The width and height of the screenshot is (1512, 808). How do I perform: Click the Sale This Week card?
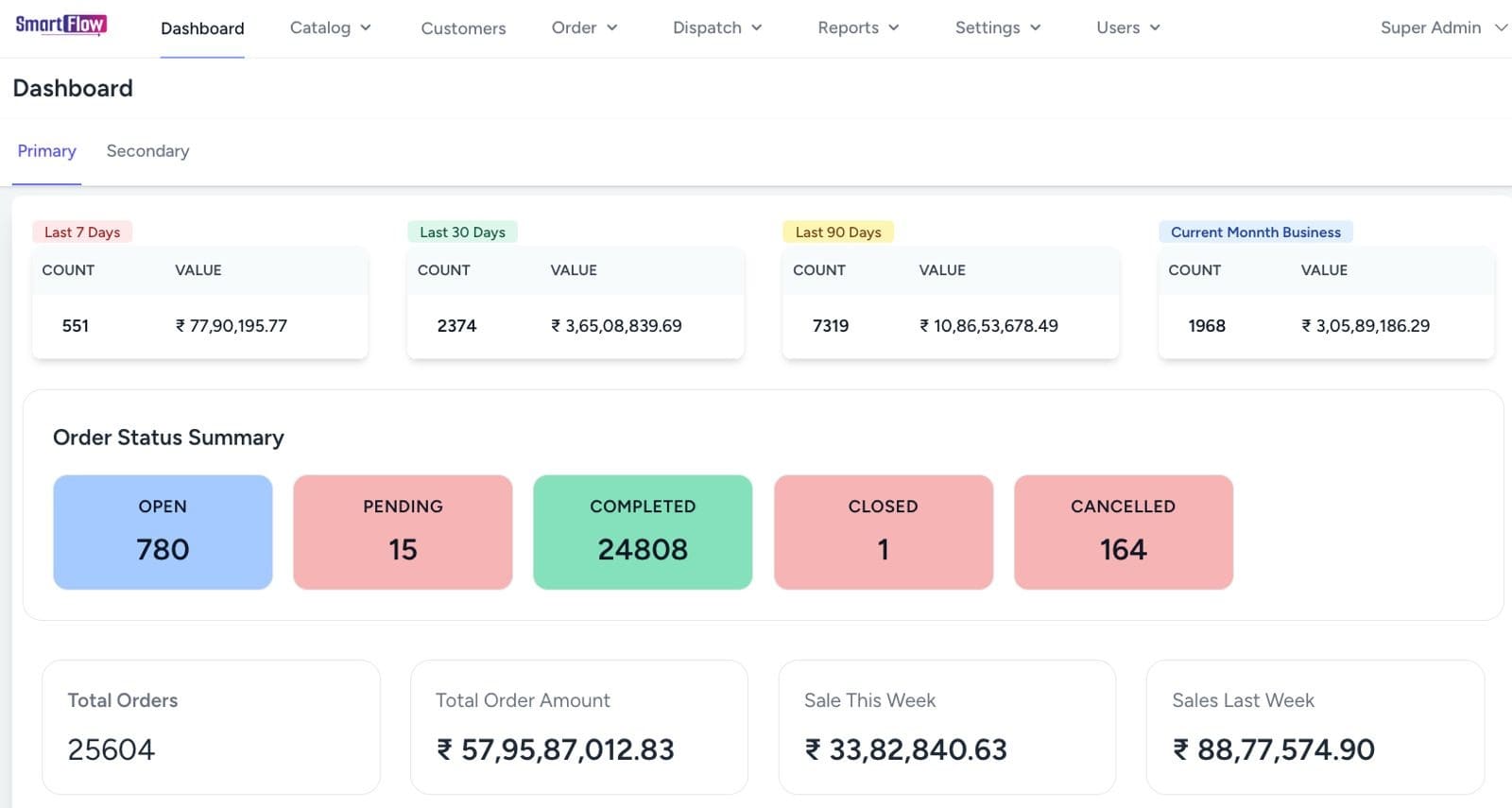[946, 726]
